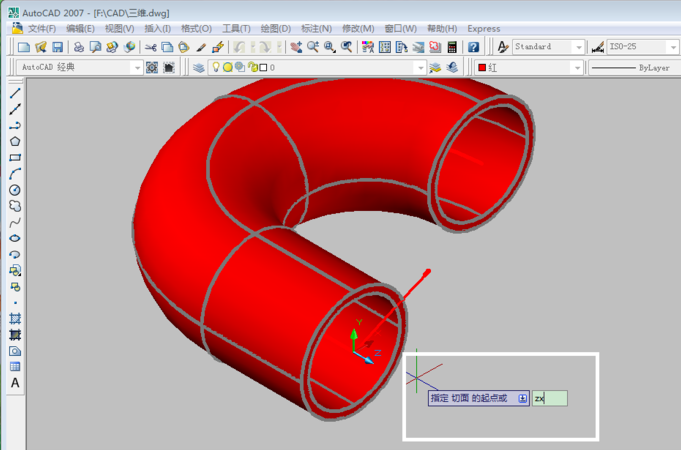Open the Layer Properties Manager

point(198,67)
